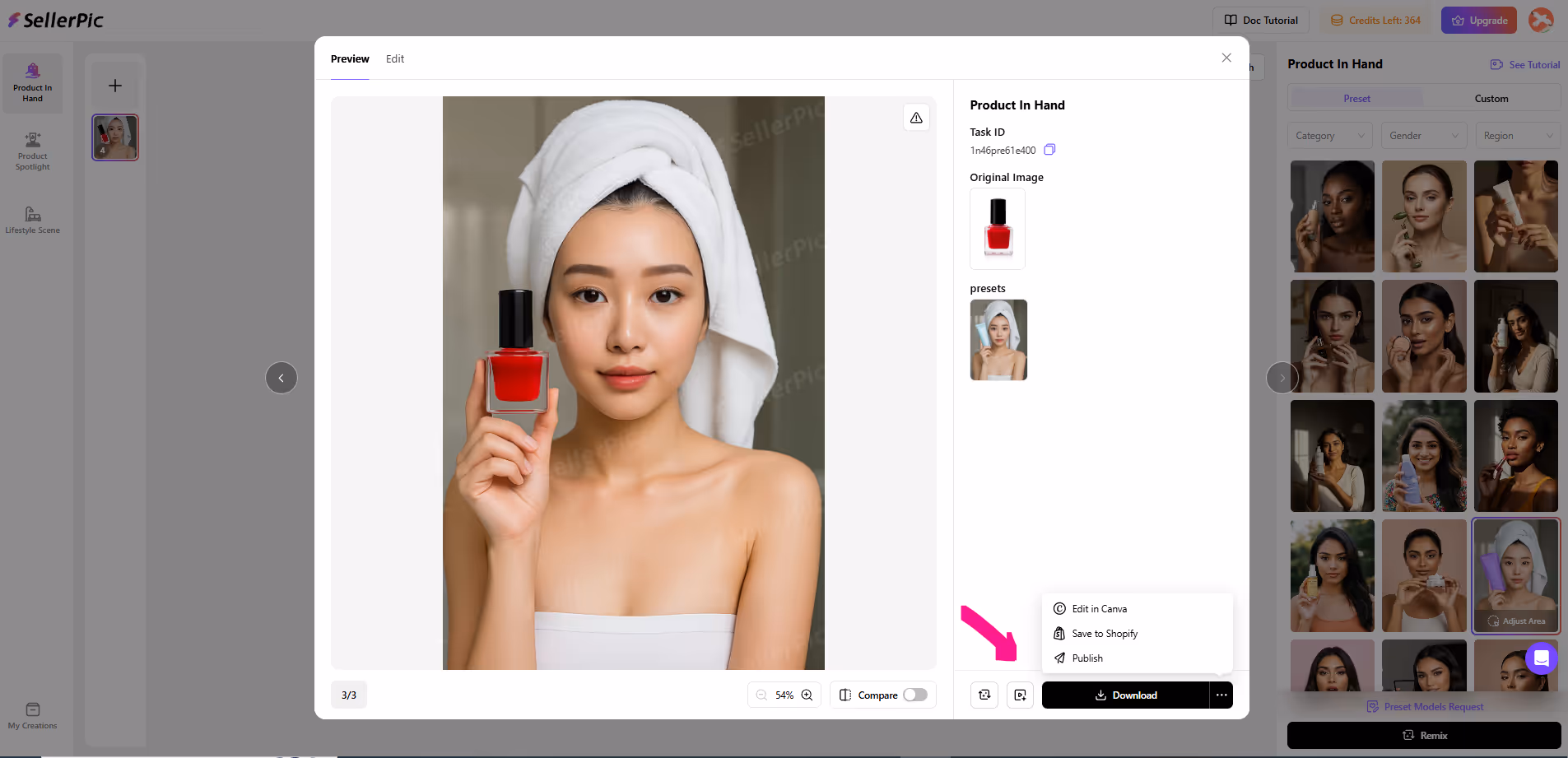Open the more options ellipsis button
Image resolution: width=1568 pixels, height=758 pixels.
1221,695
